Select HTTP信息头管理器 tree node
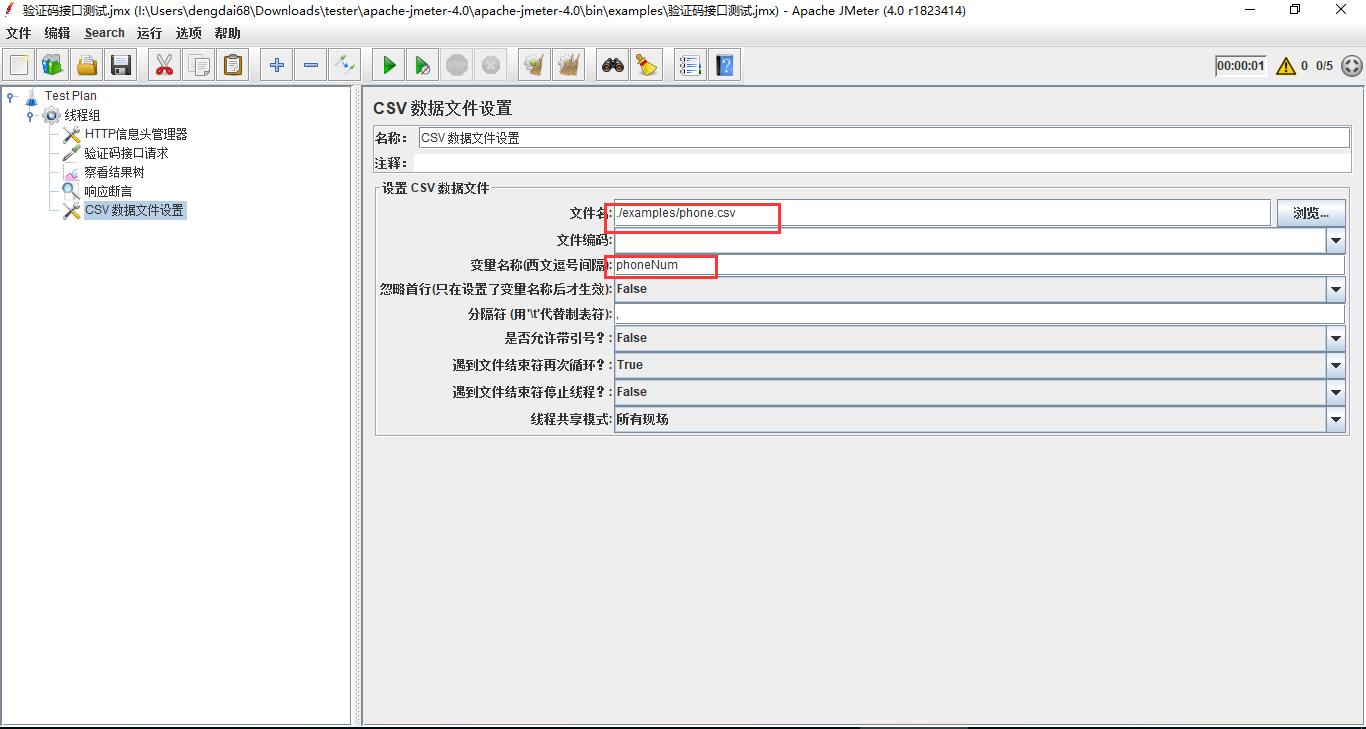This screenshot has width=1366, height=729. (x=135, y=134)
